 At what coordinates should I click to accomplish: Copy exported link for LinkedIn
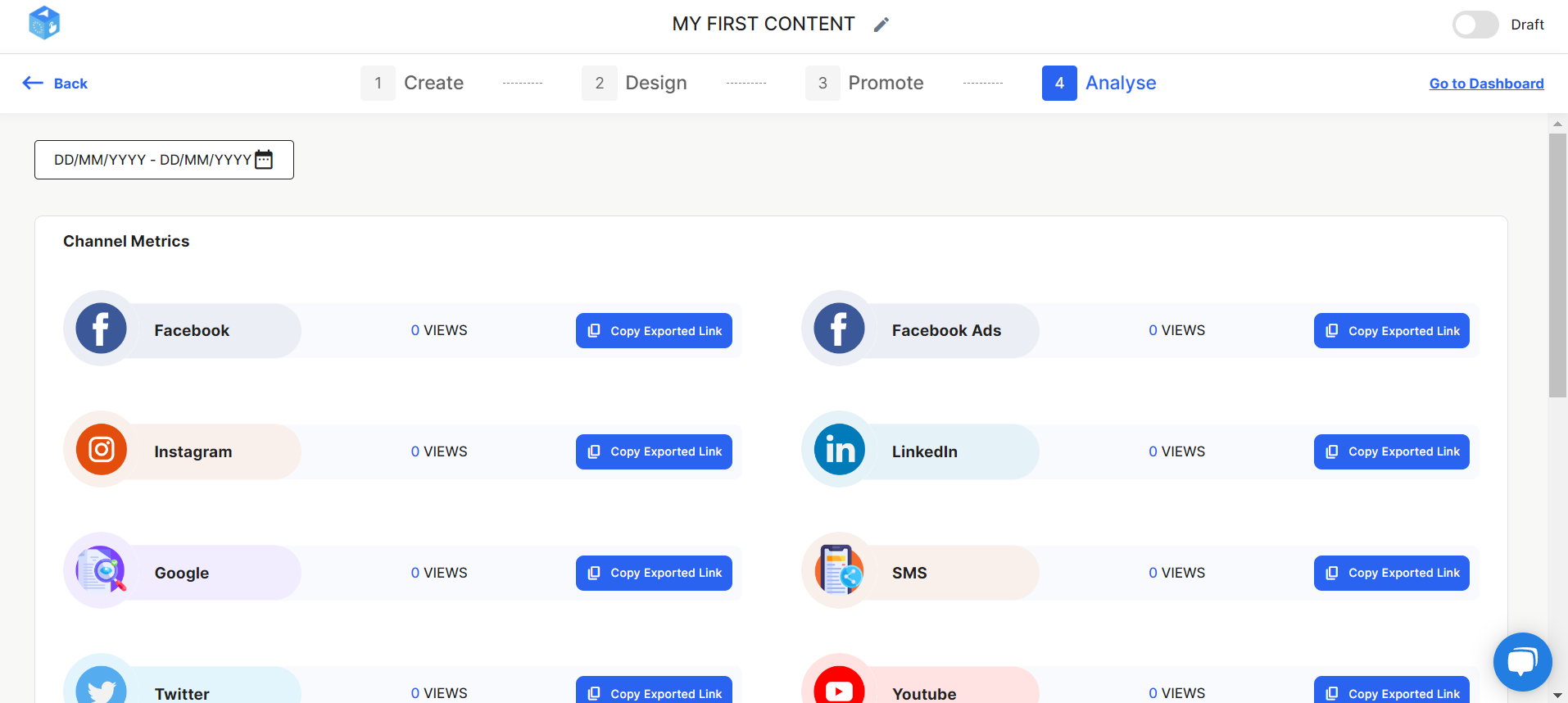[1392, 451]
